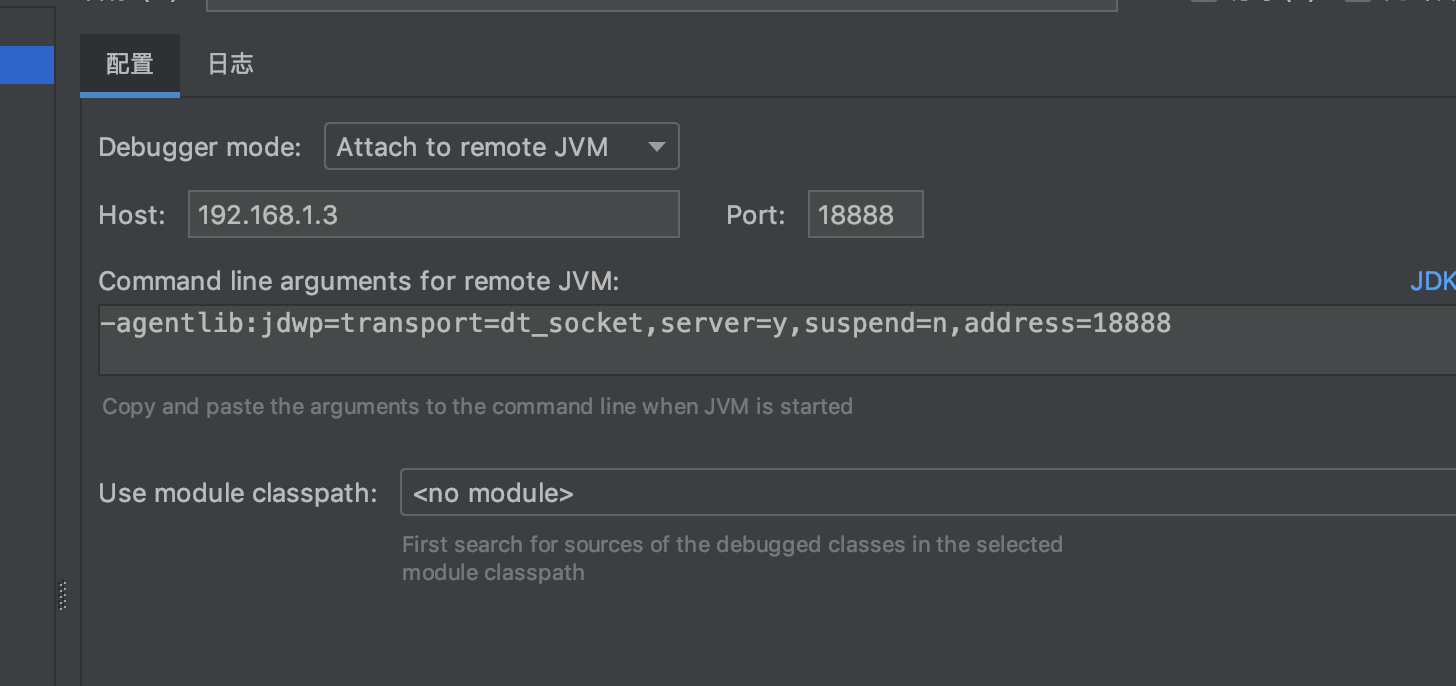Click the name field at top edge

tap(661, 5)
